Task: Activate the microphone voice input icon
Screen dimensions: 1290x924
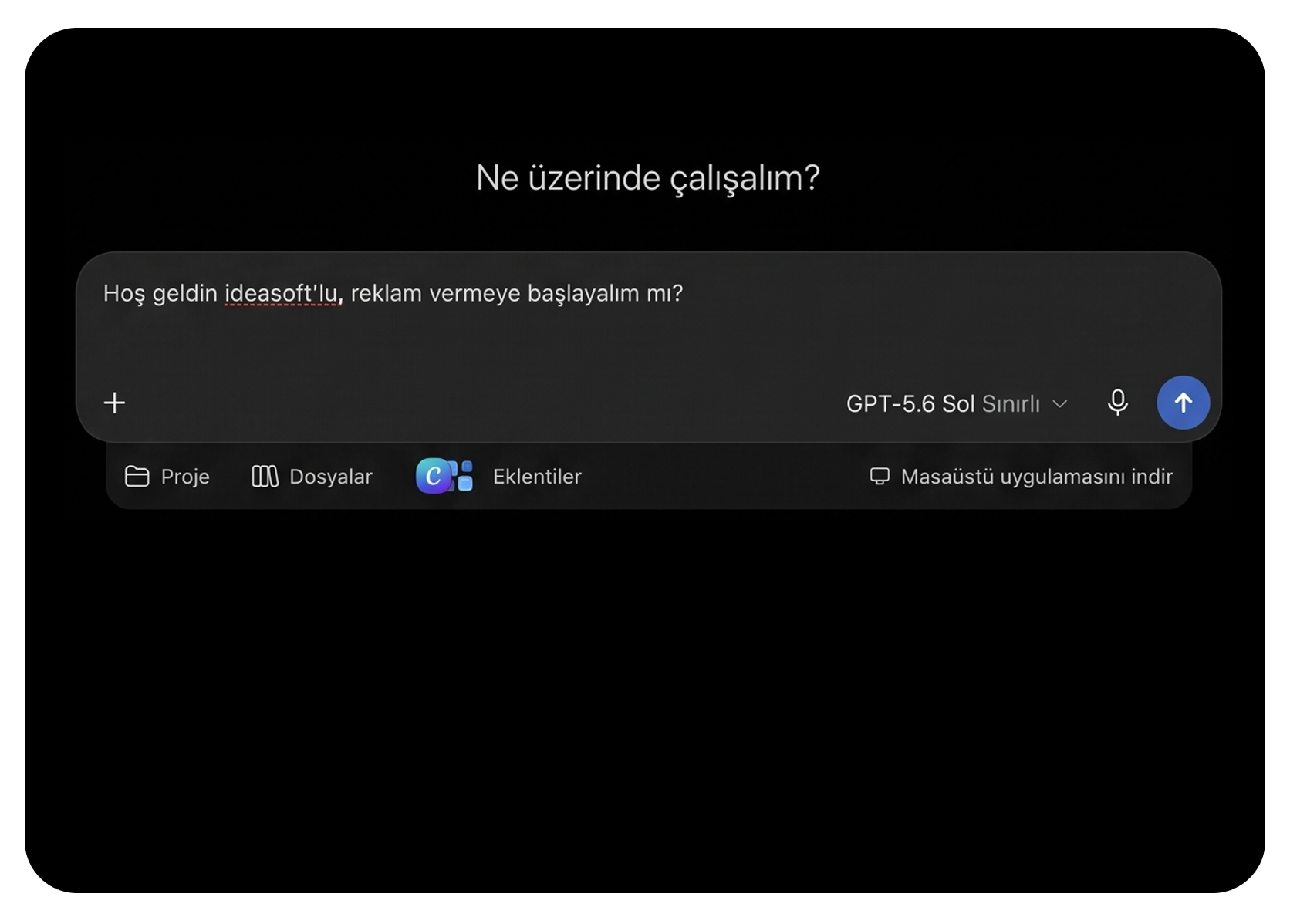Action: point(1117,403)
